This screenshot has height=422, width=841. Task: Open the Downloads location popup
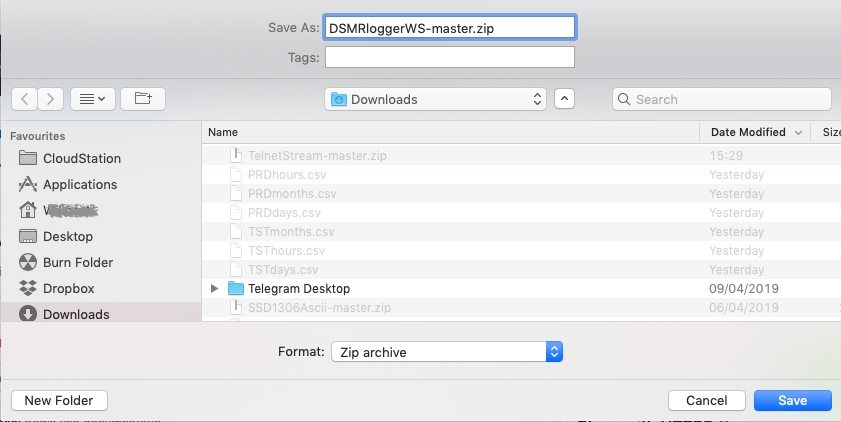[436, 99]
